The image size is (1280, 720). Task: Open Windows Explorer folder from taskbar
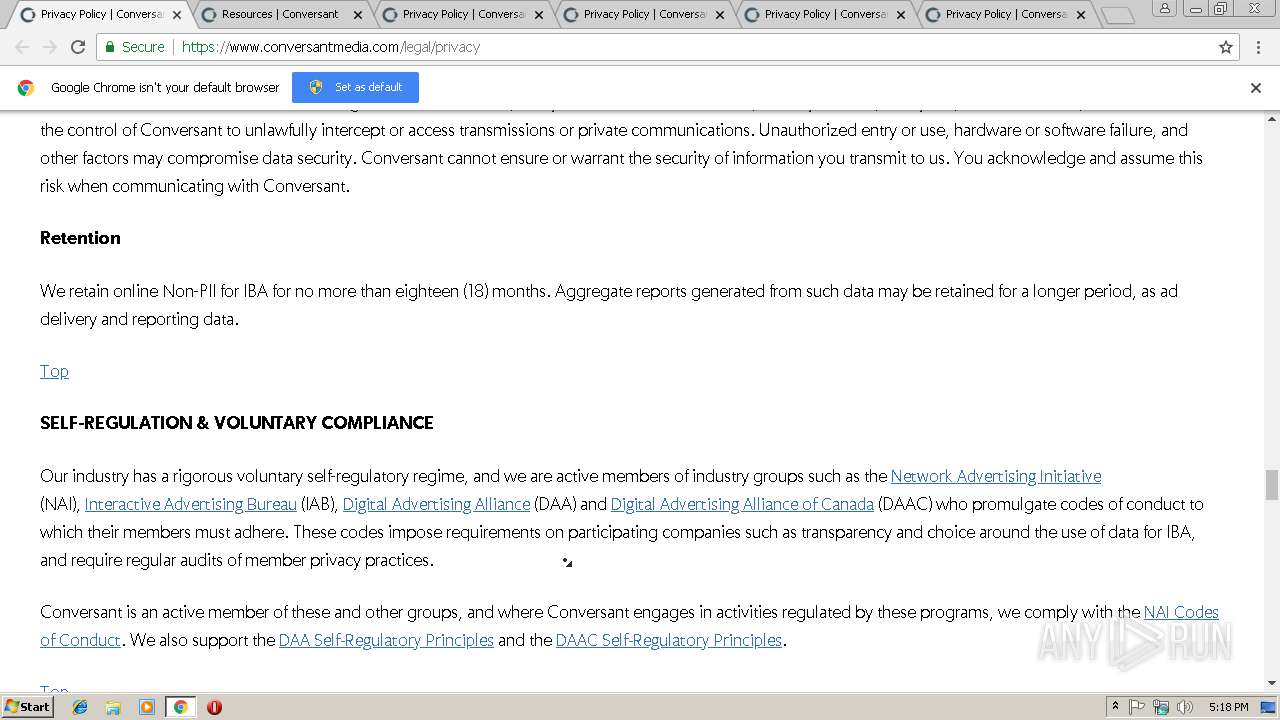(113, 707)
